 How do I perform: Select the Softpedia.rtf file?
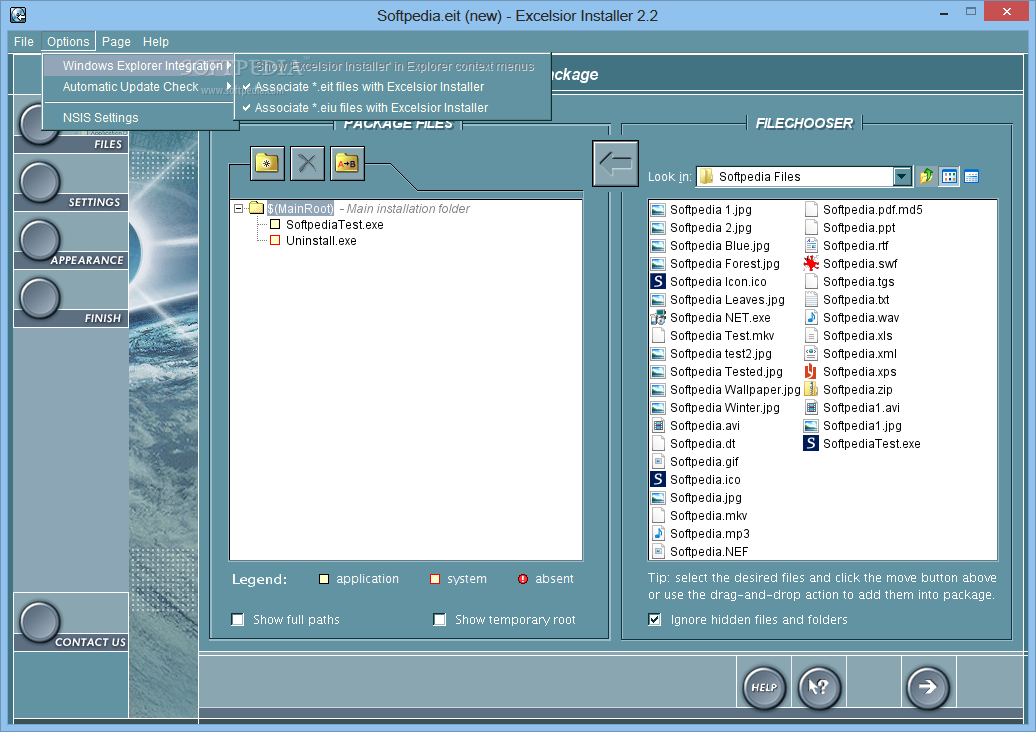[847, 245]
